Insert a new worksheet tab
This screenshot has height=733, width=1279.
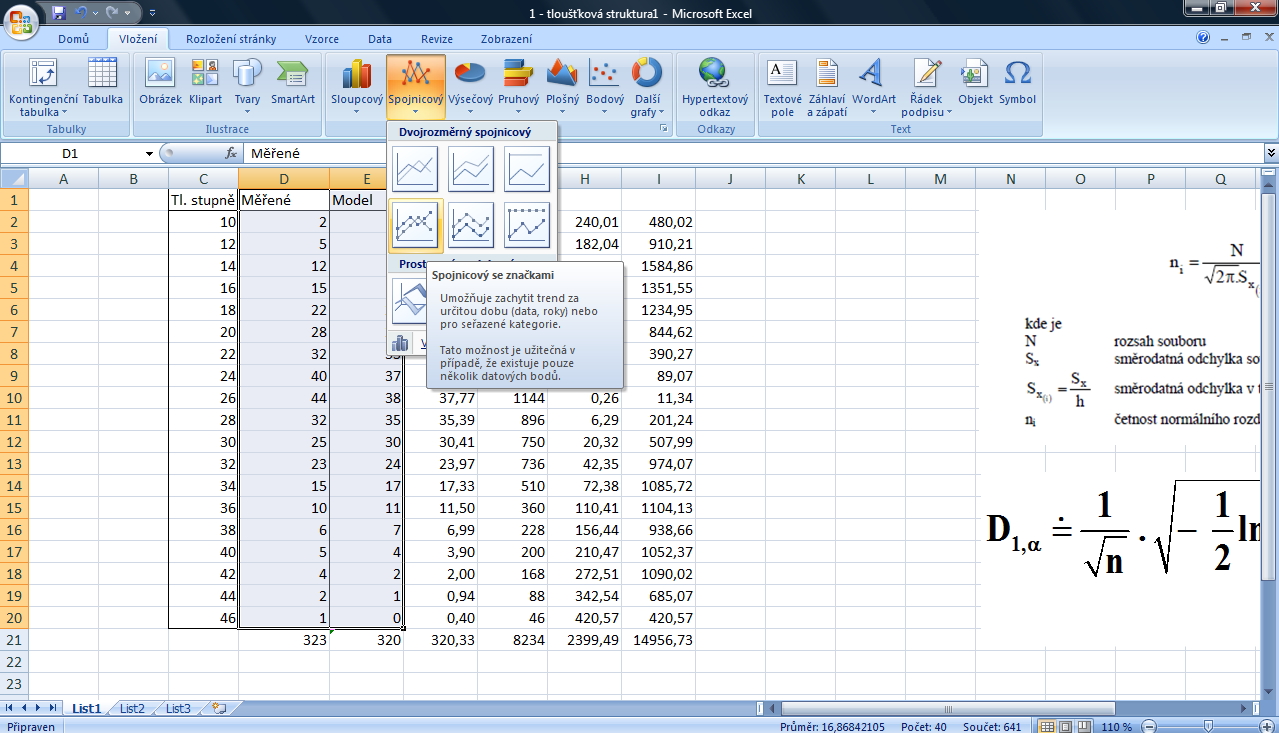click(219, 708)
